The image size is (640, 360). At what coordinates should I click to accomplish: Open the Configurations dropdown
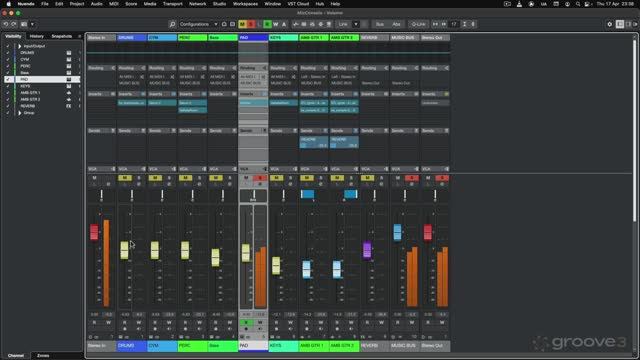(199, 24)
